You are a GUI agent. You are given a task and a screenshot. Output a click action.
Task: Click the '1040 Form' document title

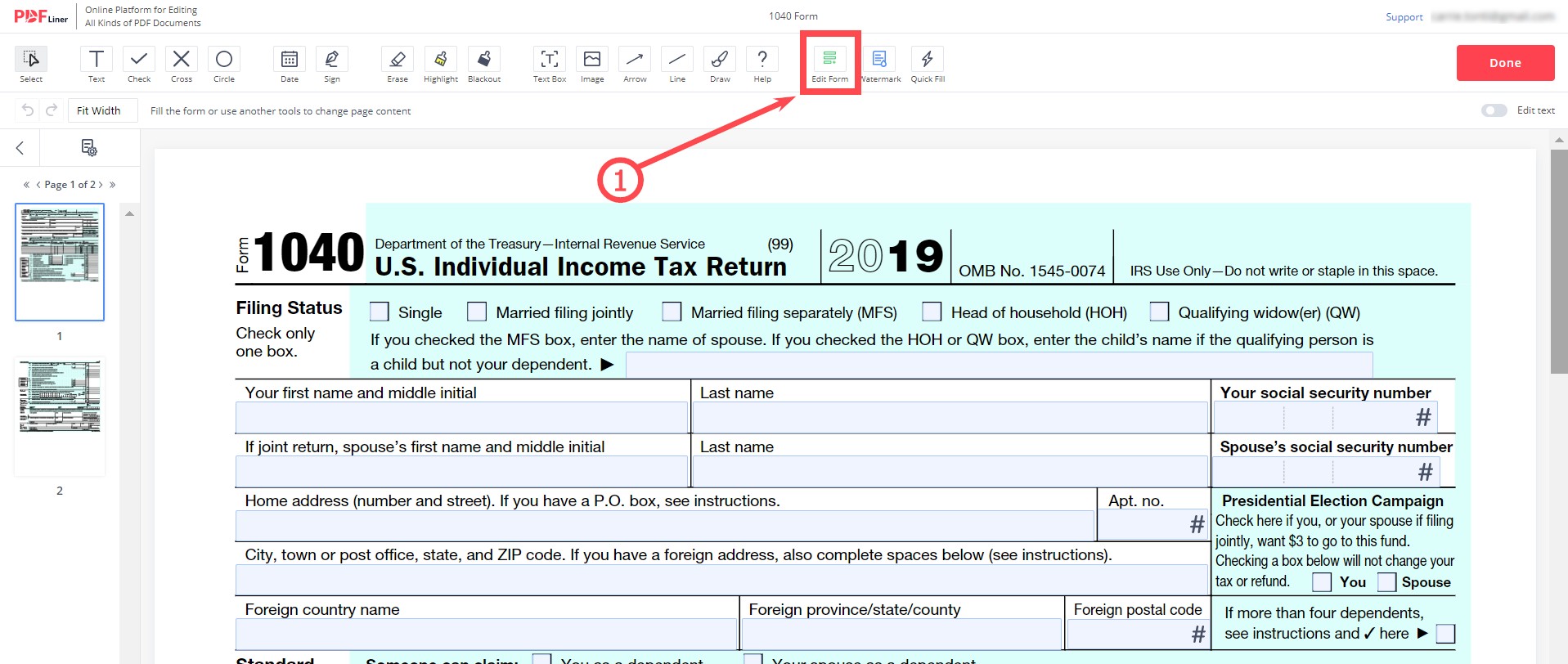coord(793,16)
